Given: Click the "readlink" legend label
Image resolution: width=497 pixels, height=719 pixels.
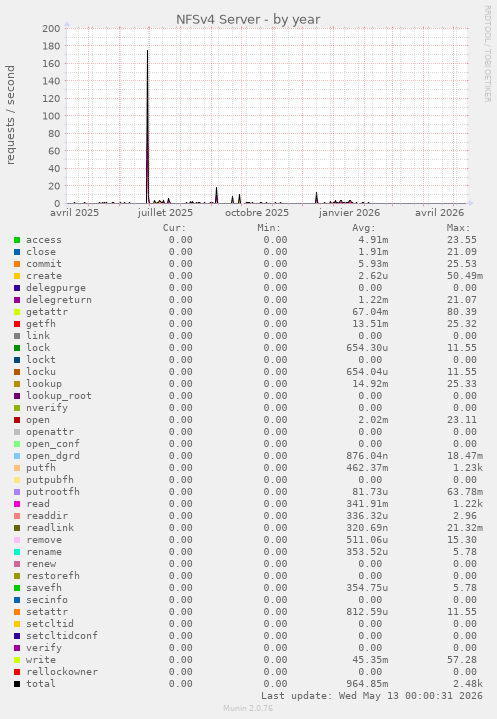Looking at the screenshot, I should pyautogui.click(x=50, y=528).
